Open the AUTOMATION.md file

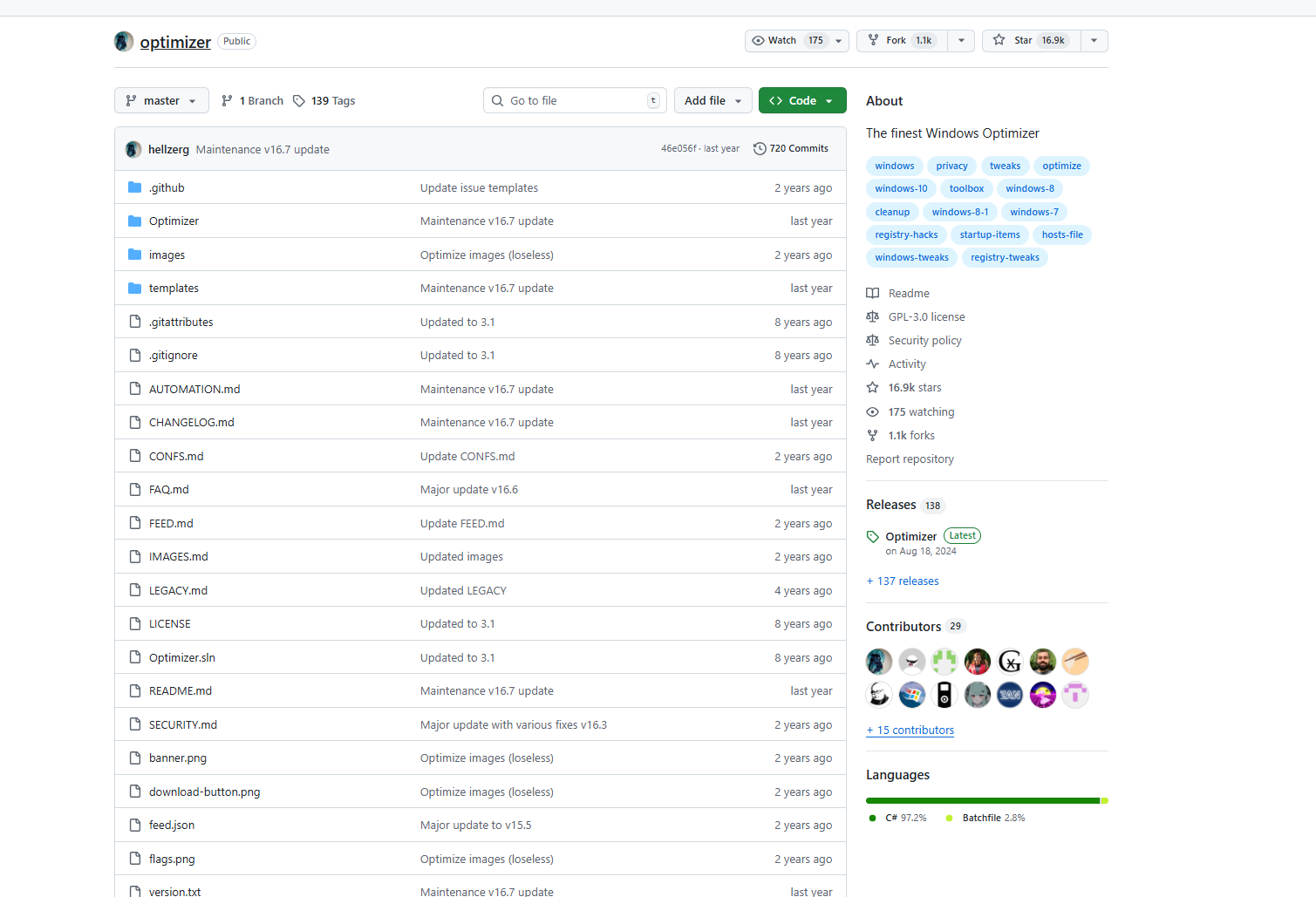point(194,390)
